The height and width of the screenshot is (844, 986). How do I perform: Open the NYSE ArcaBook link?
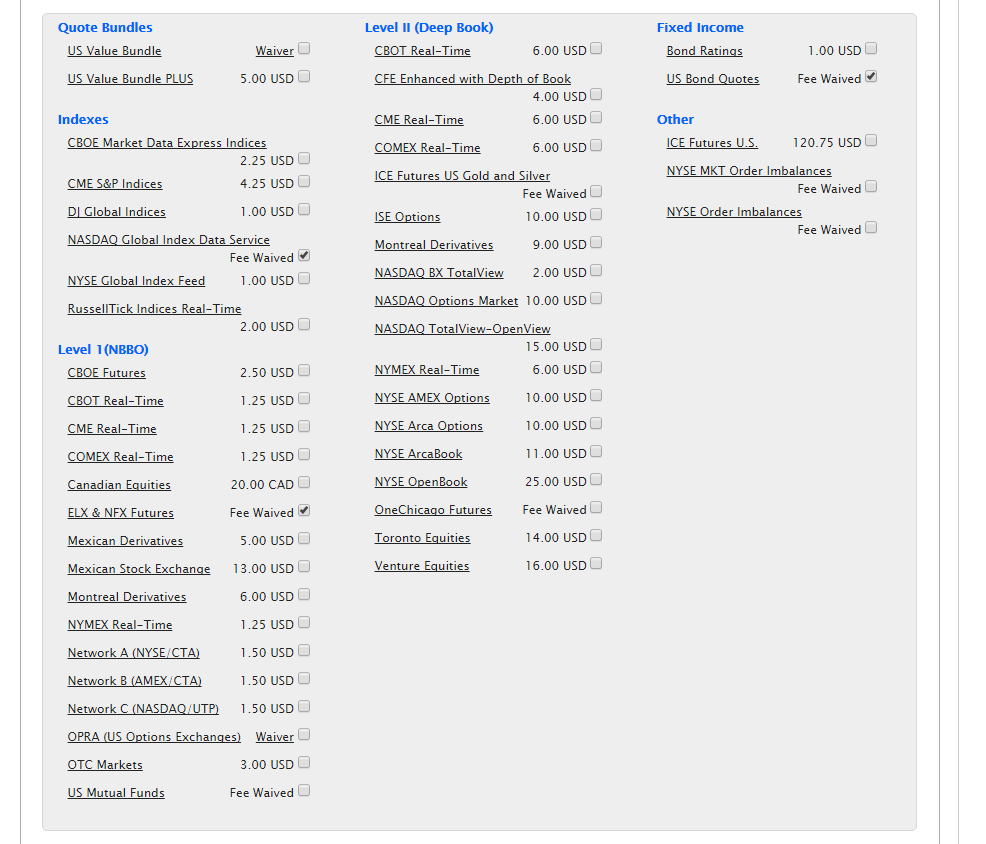(x=418, y=454)
